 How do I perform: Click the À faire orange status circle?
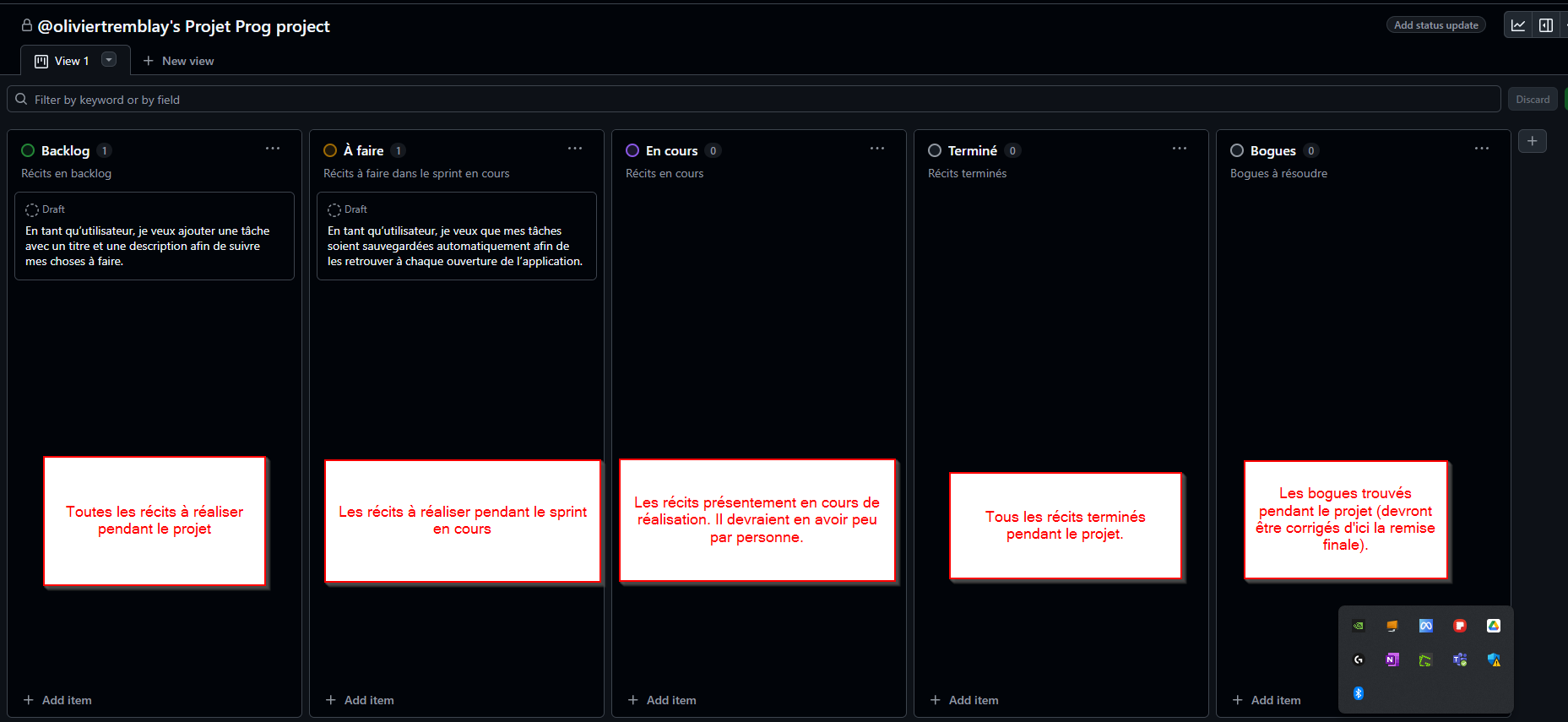coord(330,150)
